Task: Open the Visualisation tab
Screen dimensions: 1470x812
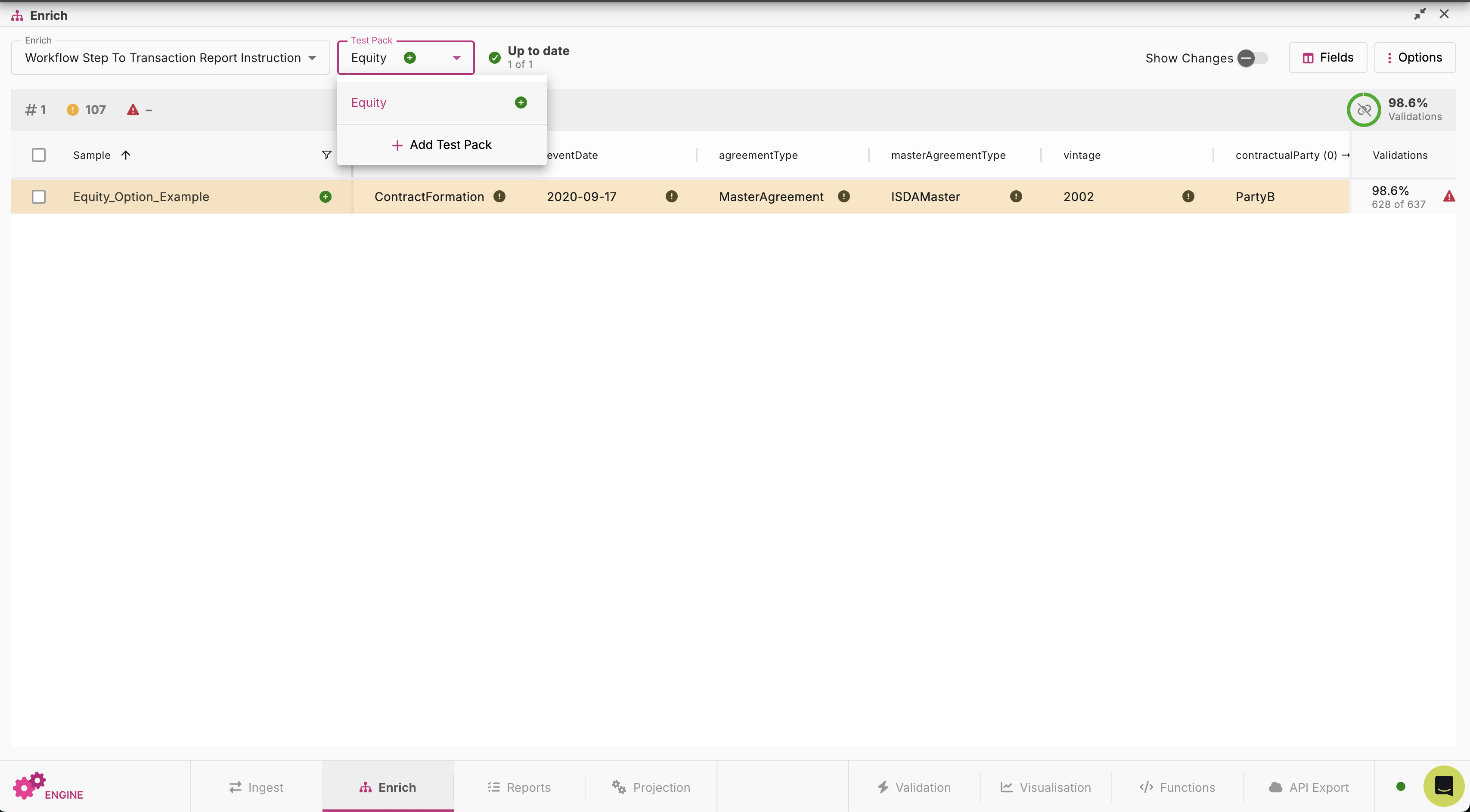Action: pyautogui.click(x=1046, y=787)
